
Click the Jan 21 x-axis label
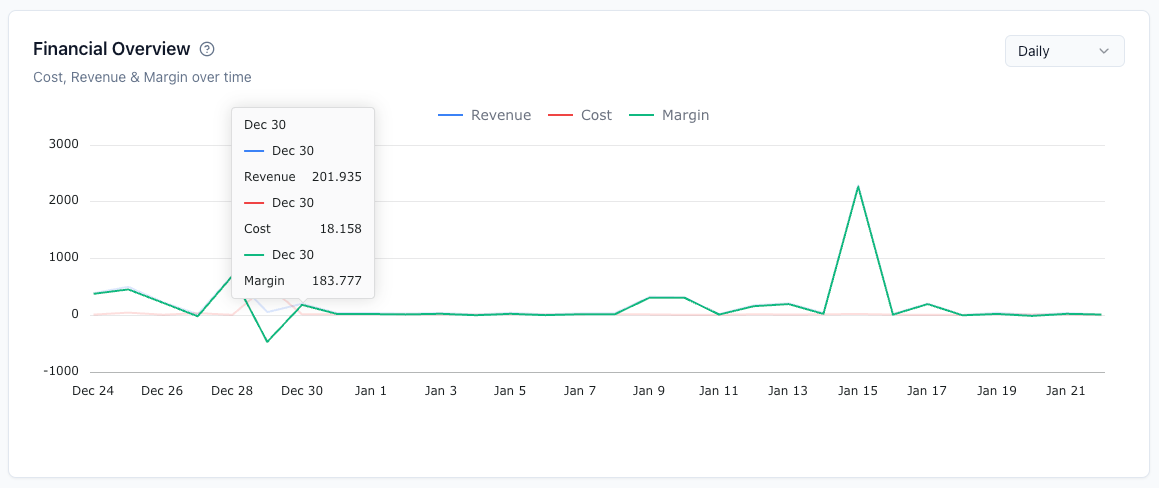click(x=1066, y=391)
